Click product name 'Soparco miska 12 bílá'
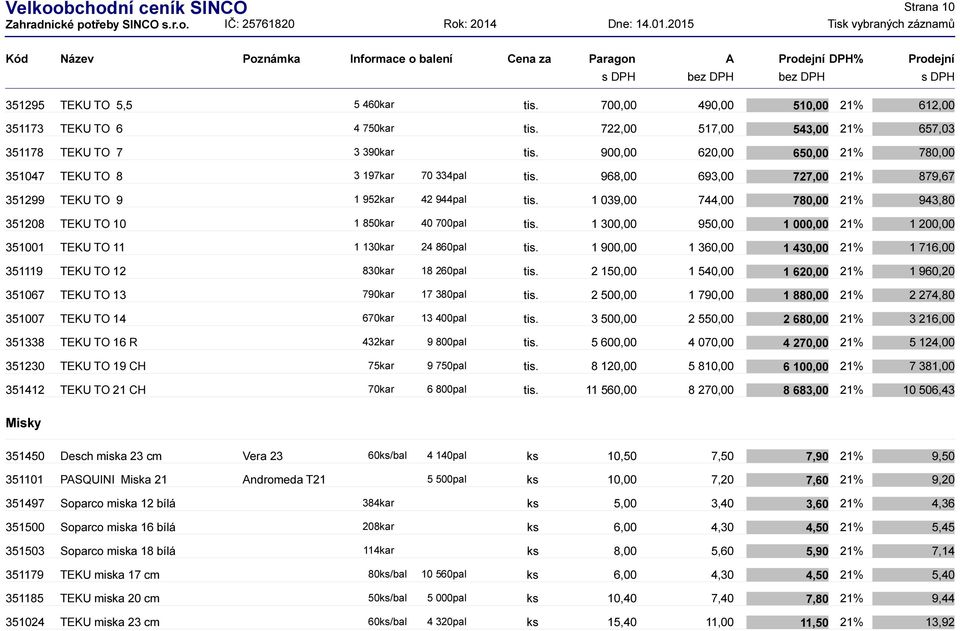 pyautogui.click(x=118, y=504)
